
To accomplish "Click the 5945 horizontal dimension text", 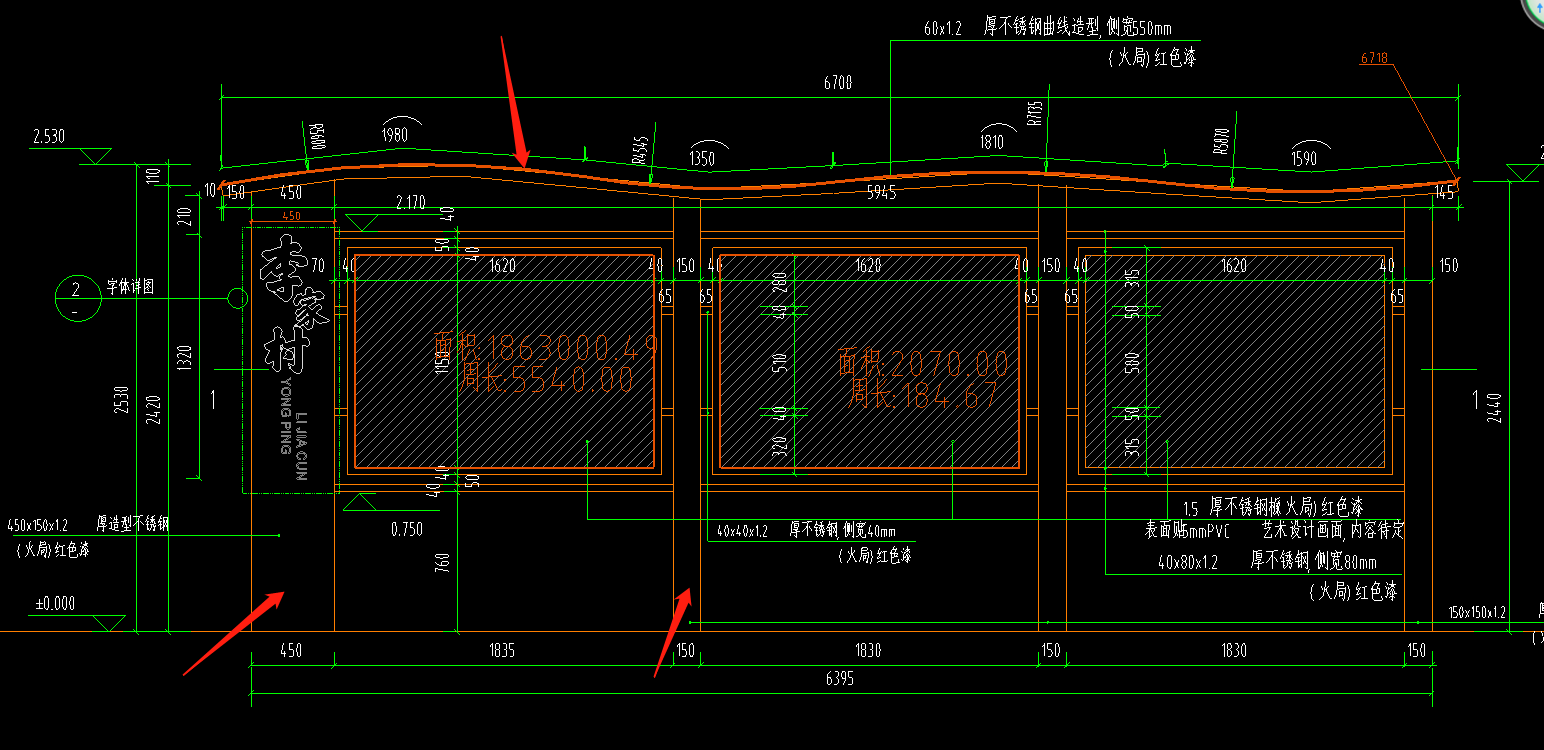I will point(881,193).
